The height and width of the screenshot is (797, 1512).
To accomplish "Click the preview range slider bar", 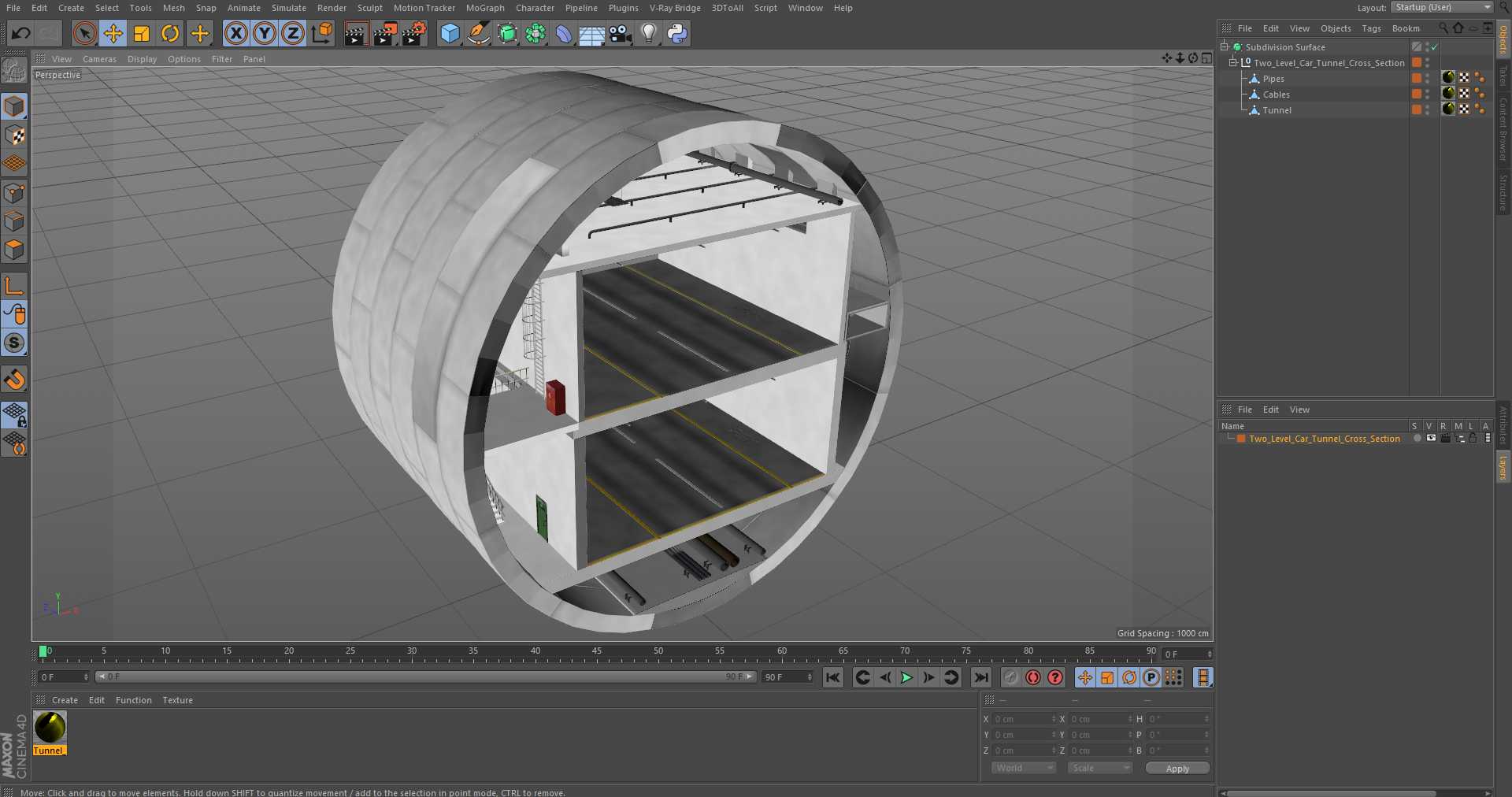I will 425,677.
